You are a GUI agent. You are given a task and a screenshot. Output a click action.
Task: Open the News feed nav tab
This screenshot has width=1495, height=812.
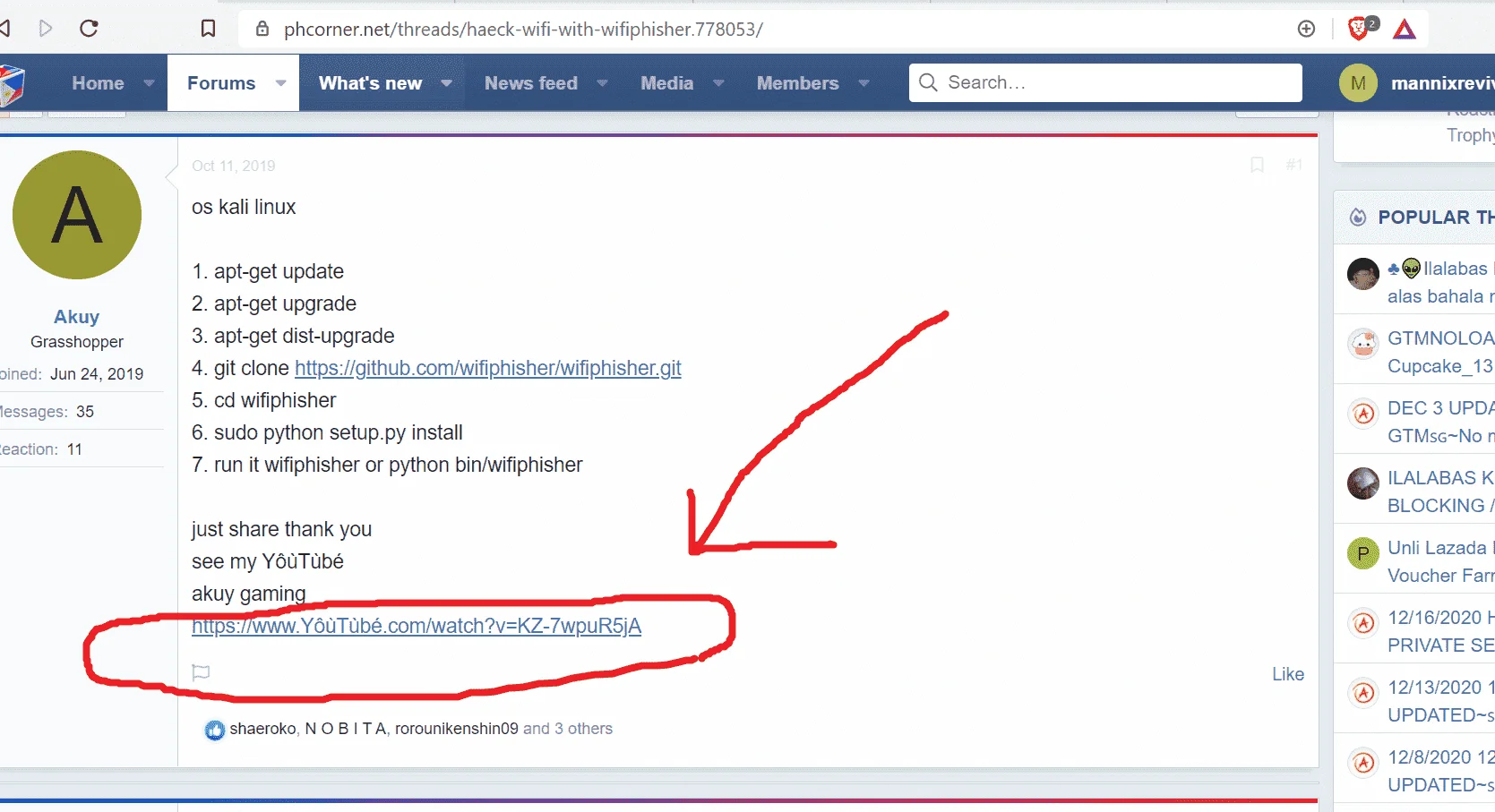pos(531,83)
